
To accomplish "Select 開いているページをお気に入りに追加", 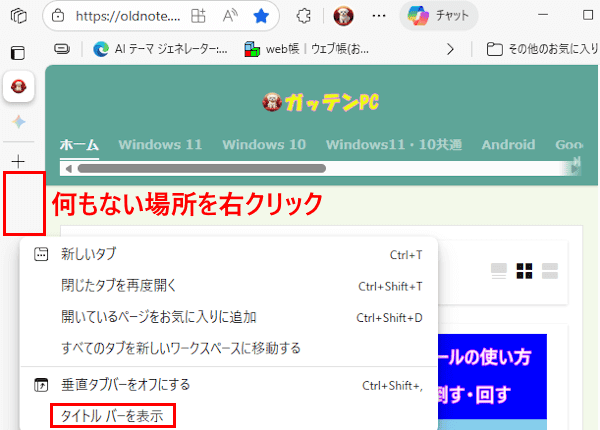I will tap(228, 317).
